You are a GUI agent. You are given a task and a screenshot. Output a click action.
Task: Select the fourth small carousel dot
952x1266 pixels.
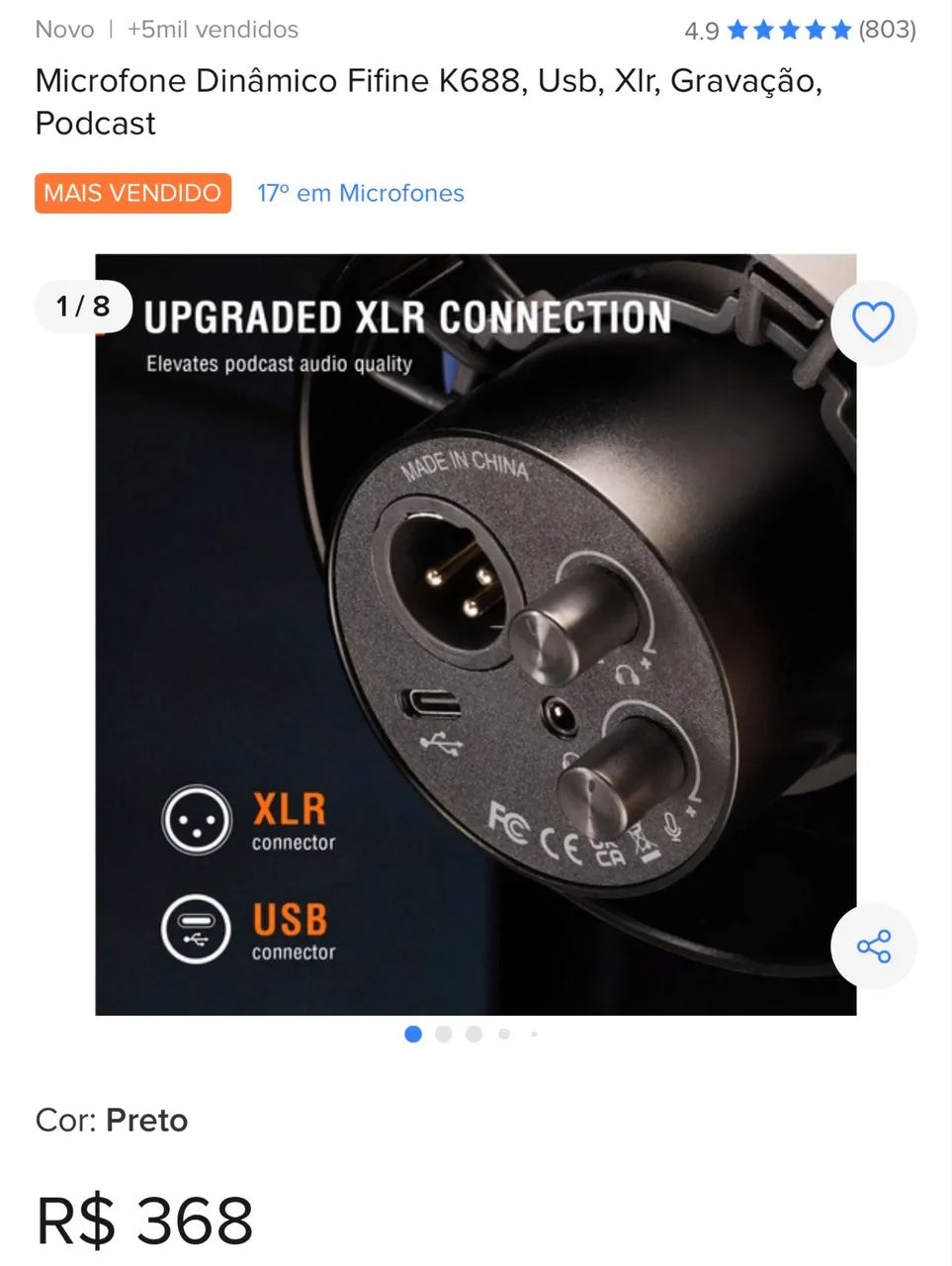click(x=504, y=1034)
